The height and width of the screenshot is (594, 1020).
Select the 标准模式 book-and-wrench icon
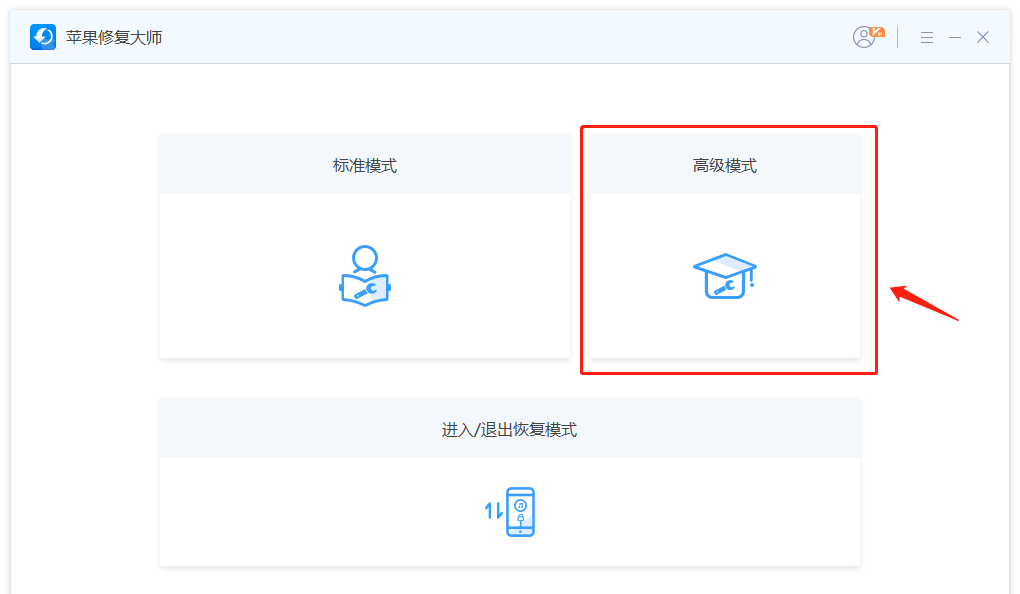point(365,276)
